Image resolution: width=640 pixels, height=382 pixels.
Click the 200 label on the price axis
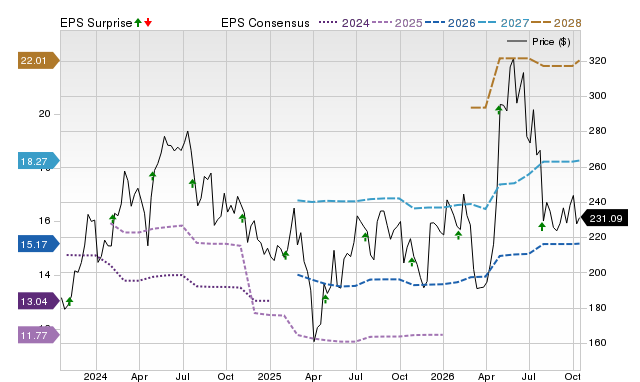click(597, 272)
